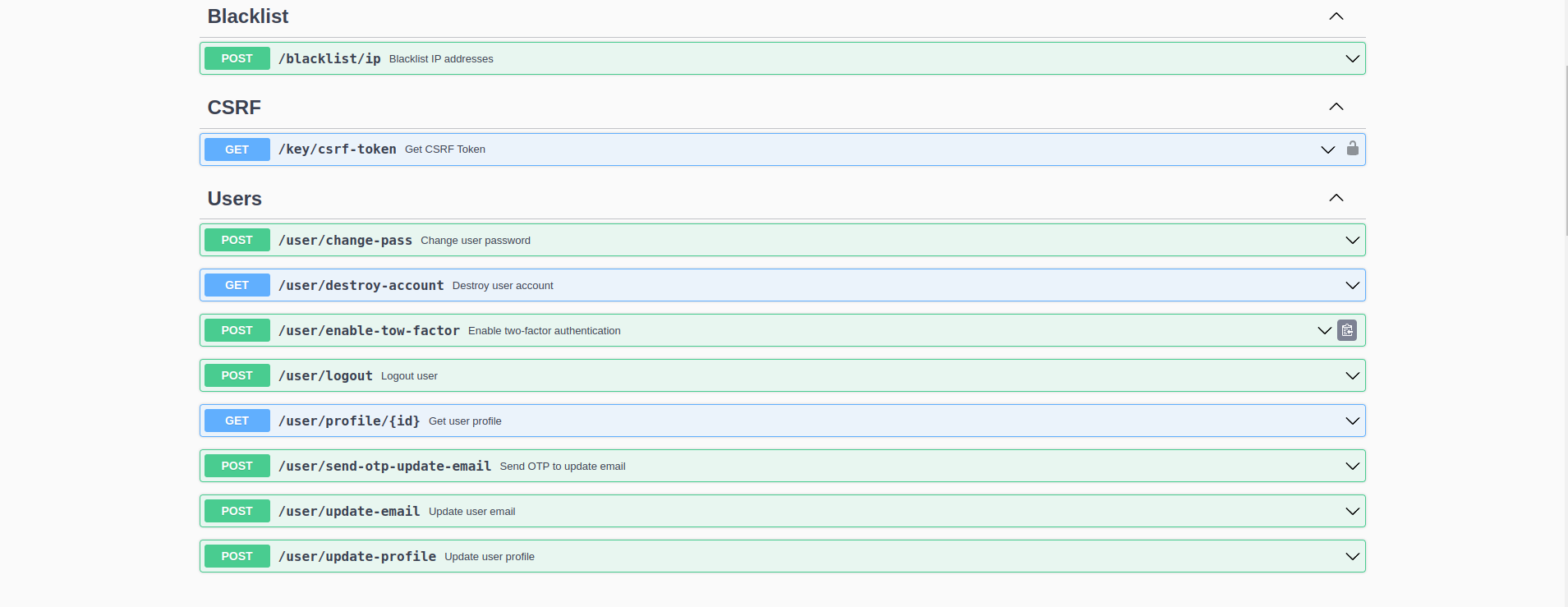Click the GET badge for /key/csrf-token
This screenshot has width=1568, height=607.
(x=237, y=149)
